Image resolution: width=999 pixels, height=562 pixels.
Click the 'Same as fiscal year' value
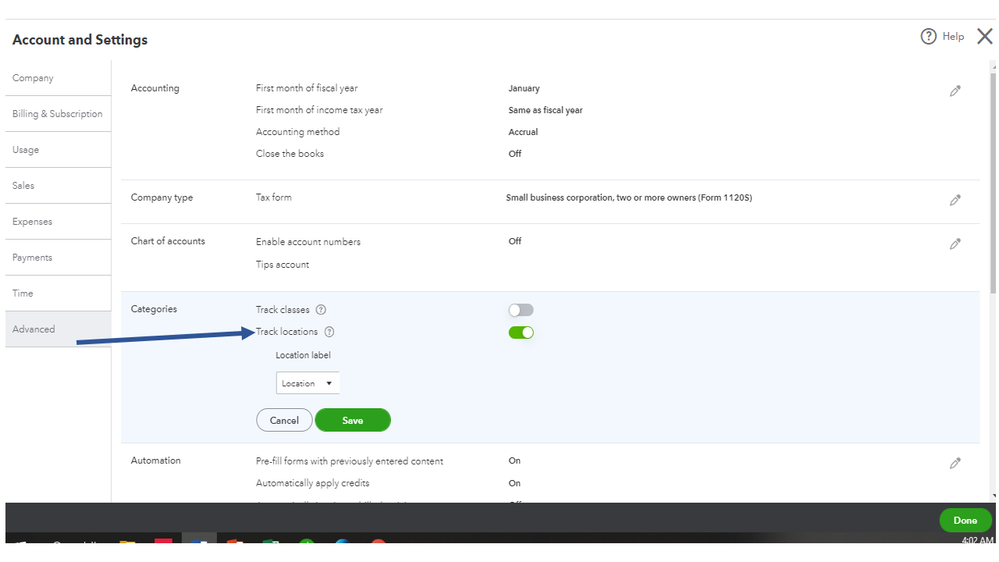[545, 110]
